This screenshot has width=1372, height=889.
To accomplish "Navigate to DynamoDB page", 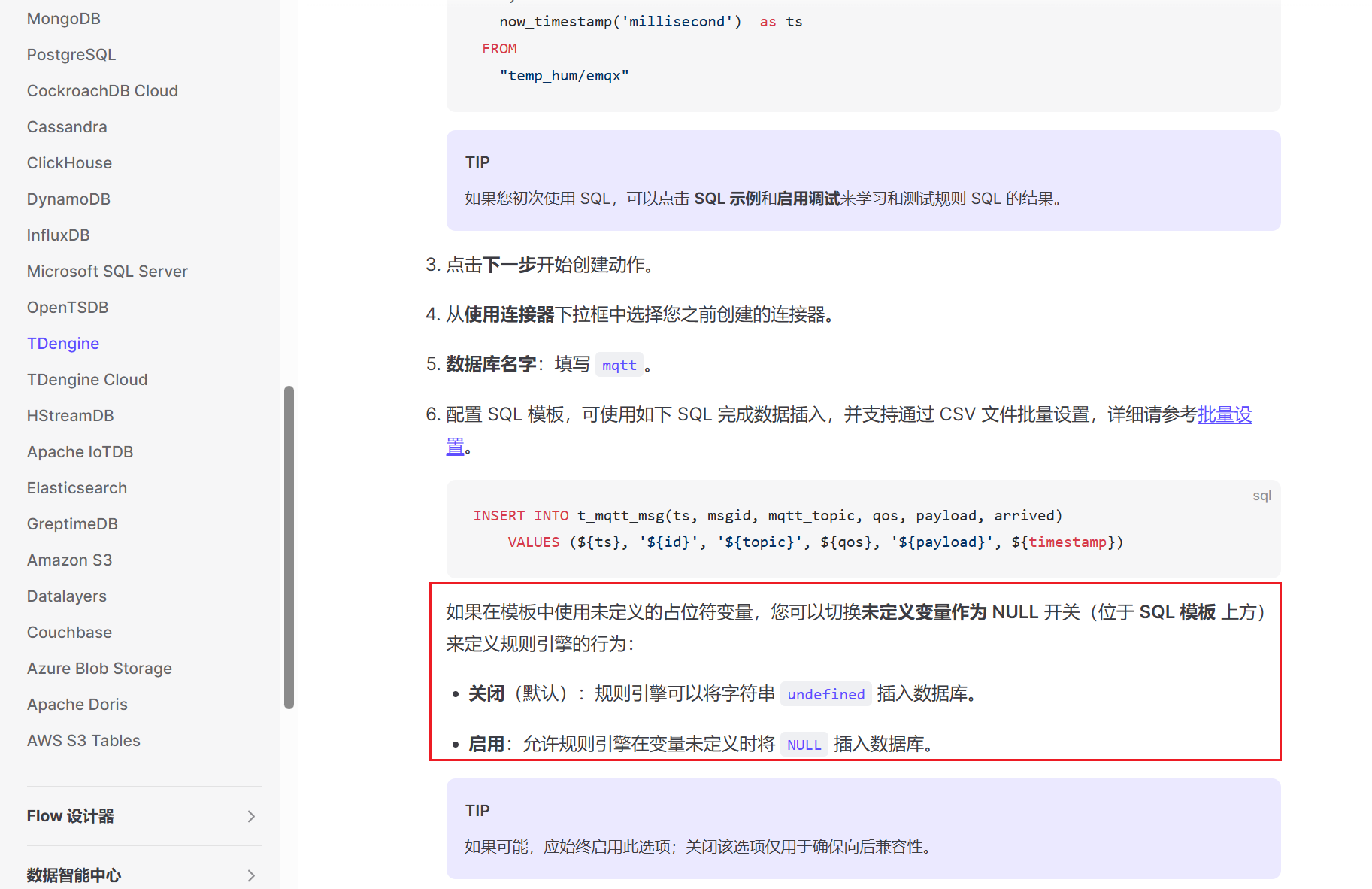I will tap(68, 199).
